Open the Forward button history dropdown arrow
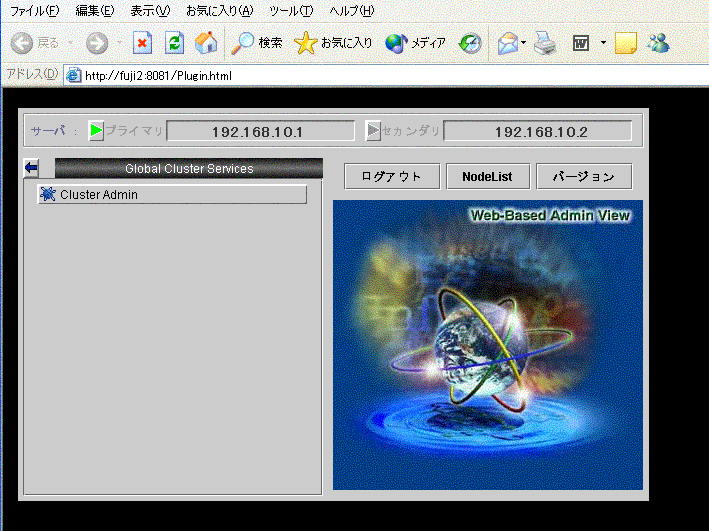Screen dimensions: 709x531 coord(119,43)
